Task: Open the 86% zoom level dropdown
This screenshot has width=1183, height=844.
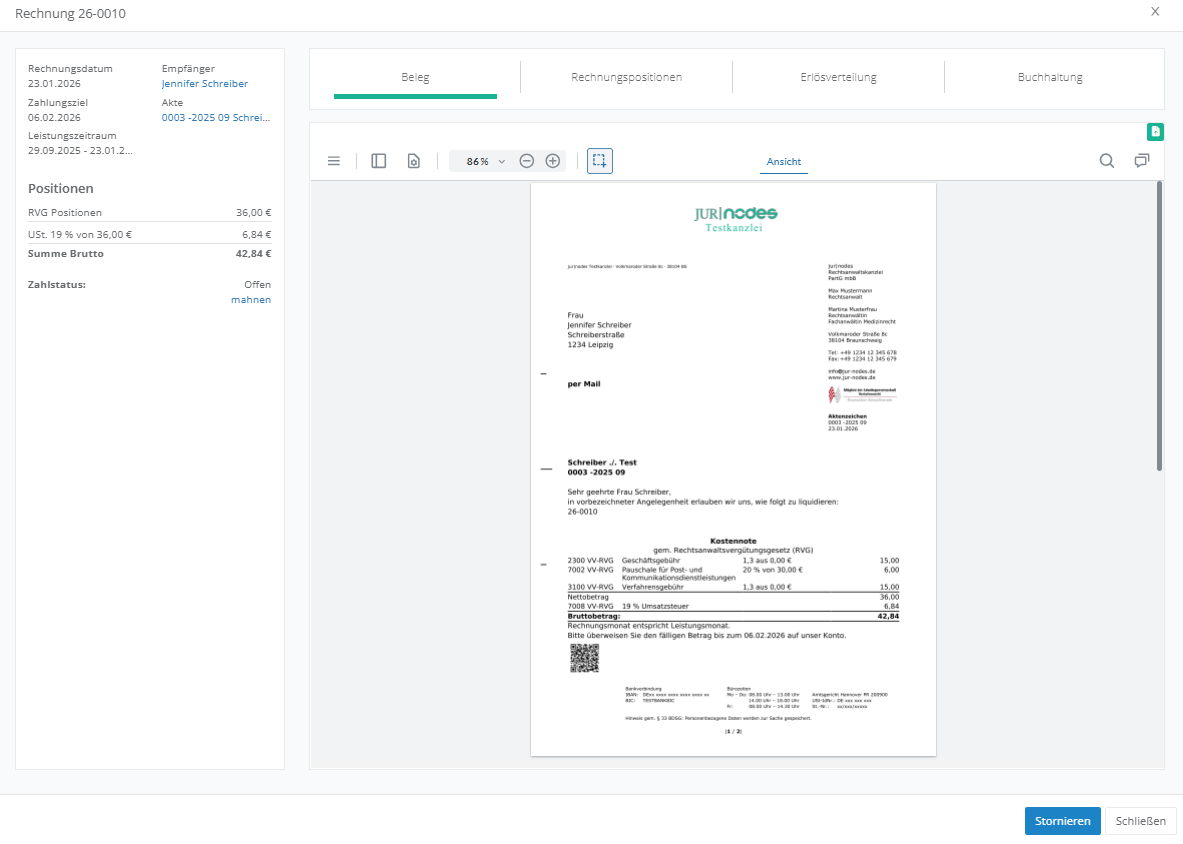Action: click(486, 161)
